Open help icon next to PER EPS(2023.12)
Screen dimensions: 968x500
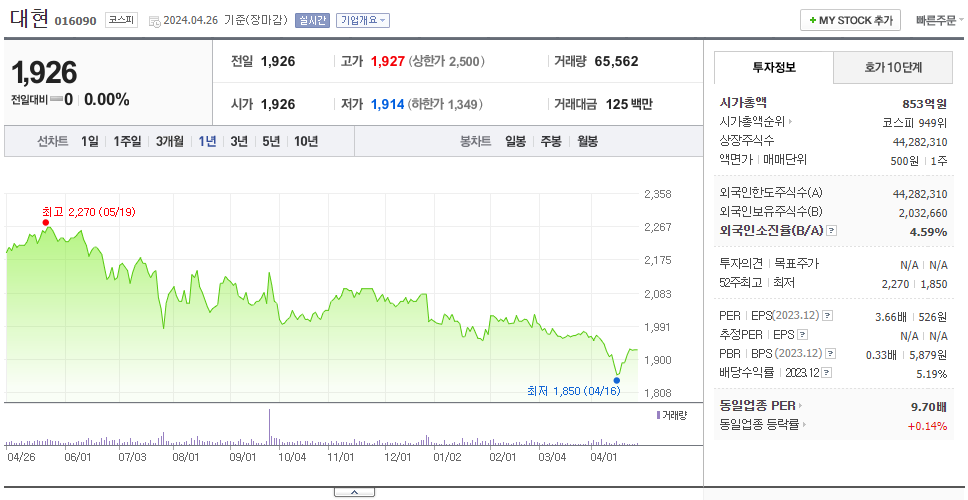point(827,316)
